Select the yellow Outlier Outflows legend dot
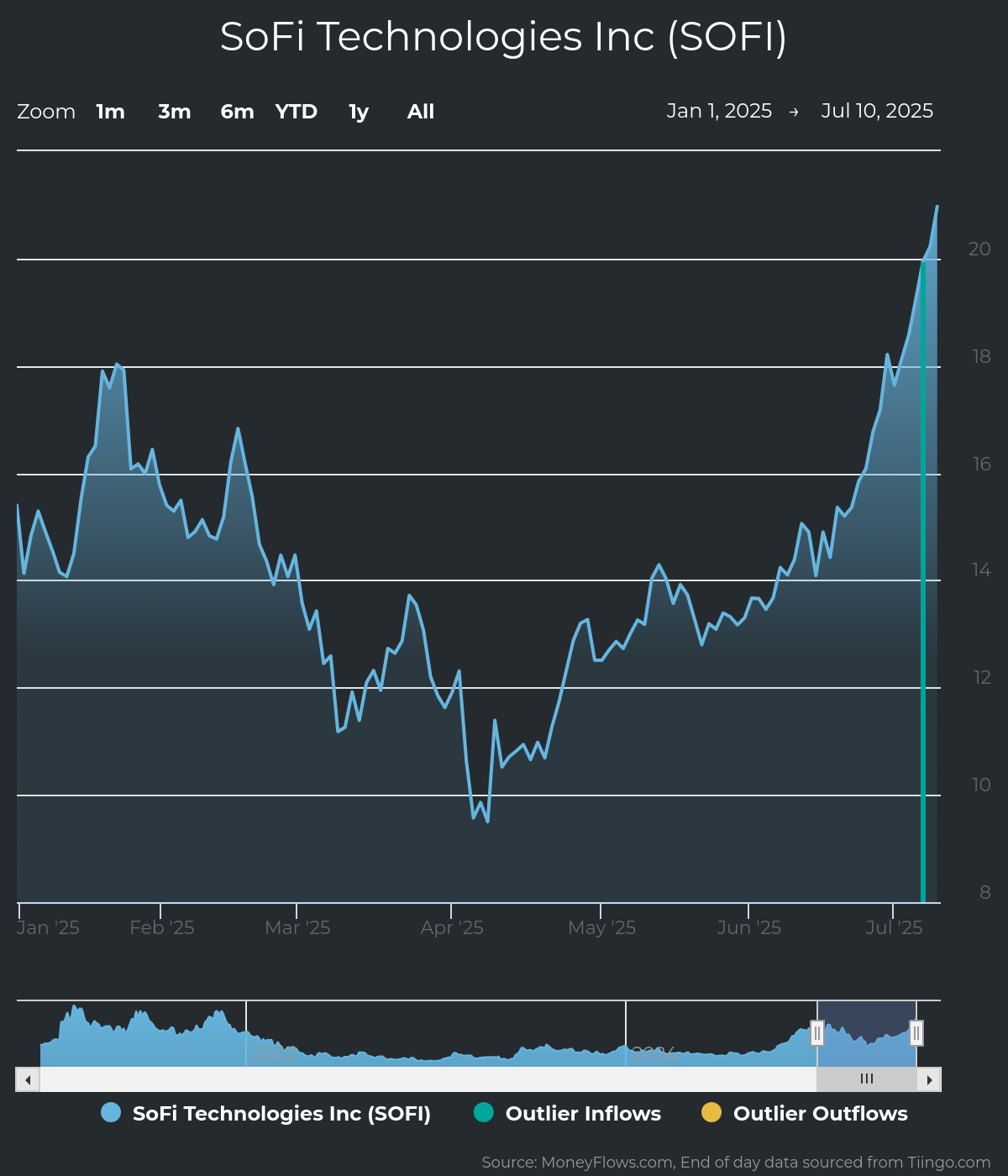 (x=711, y=1112)
